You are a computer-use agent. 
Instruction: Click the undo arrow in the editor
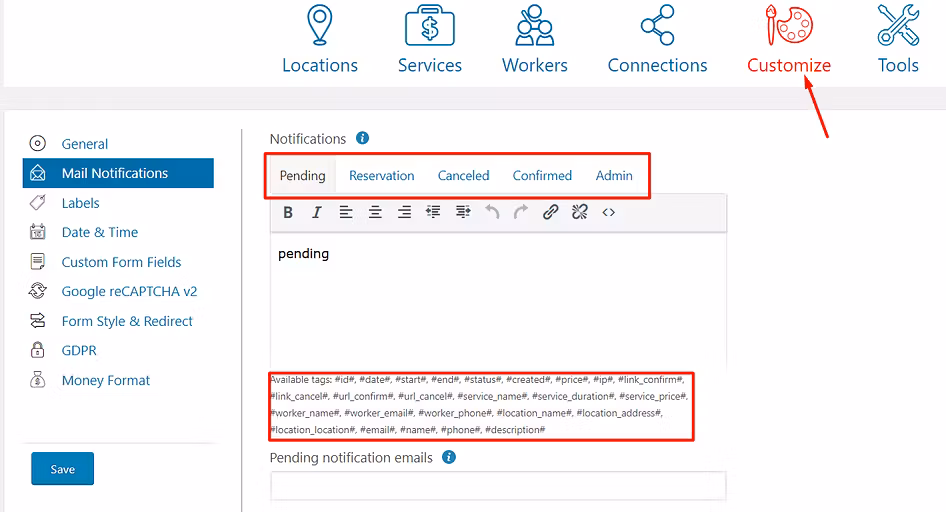click(x=492, y=212)
